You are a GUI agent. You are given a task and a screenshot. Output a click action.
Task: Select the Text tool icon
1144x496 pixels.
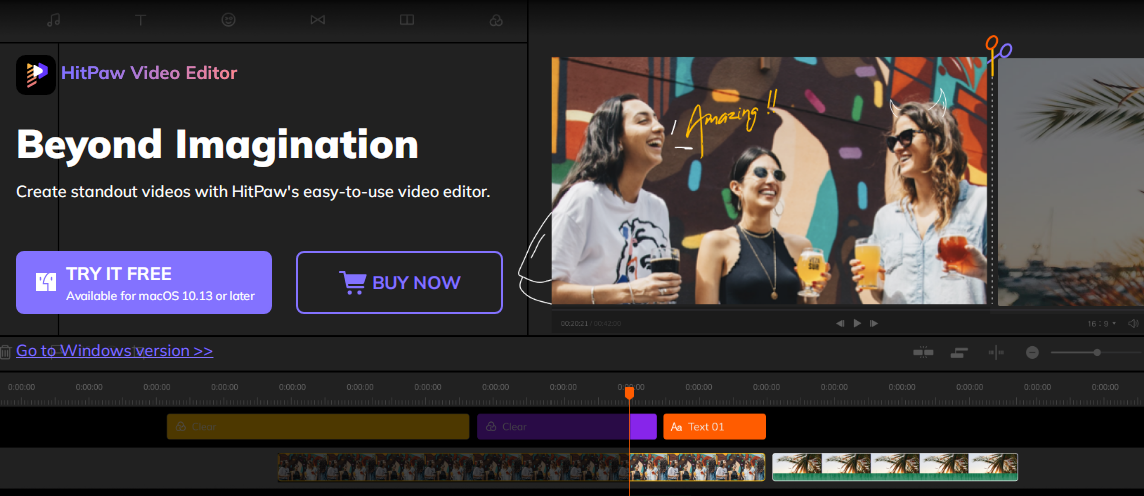[140, 20]
